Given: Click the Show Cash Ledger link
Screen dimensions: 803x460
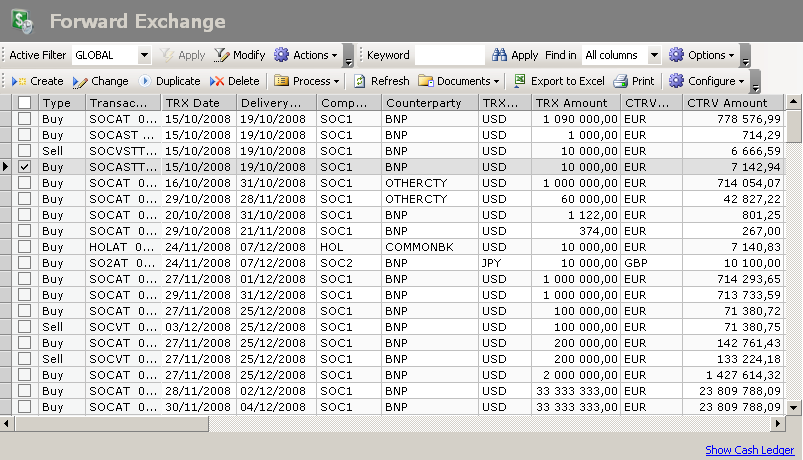Looking at the screenshot, I should point(749,450).
